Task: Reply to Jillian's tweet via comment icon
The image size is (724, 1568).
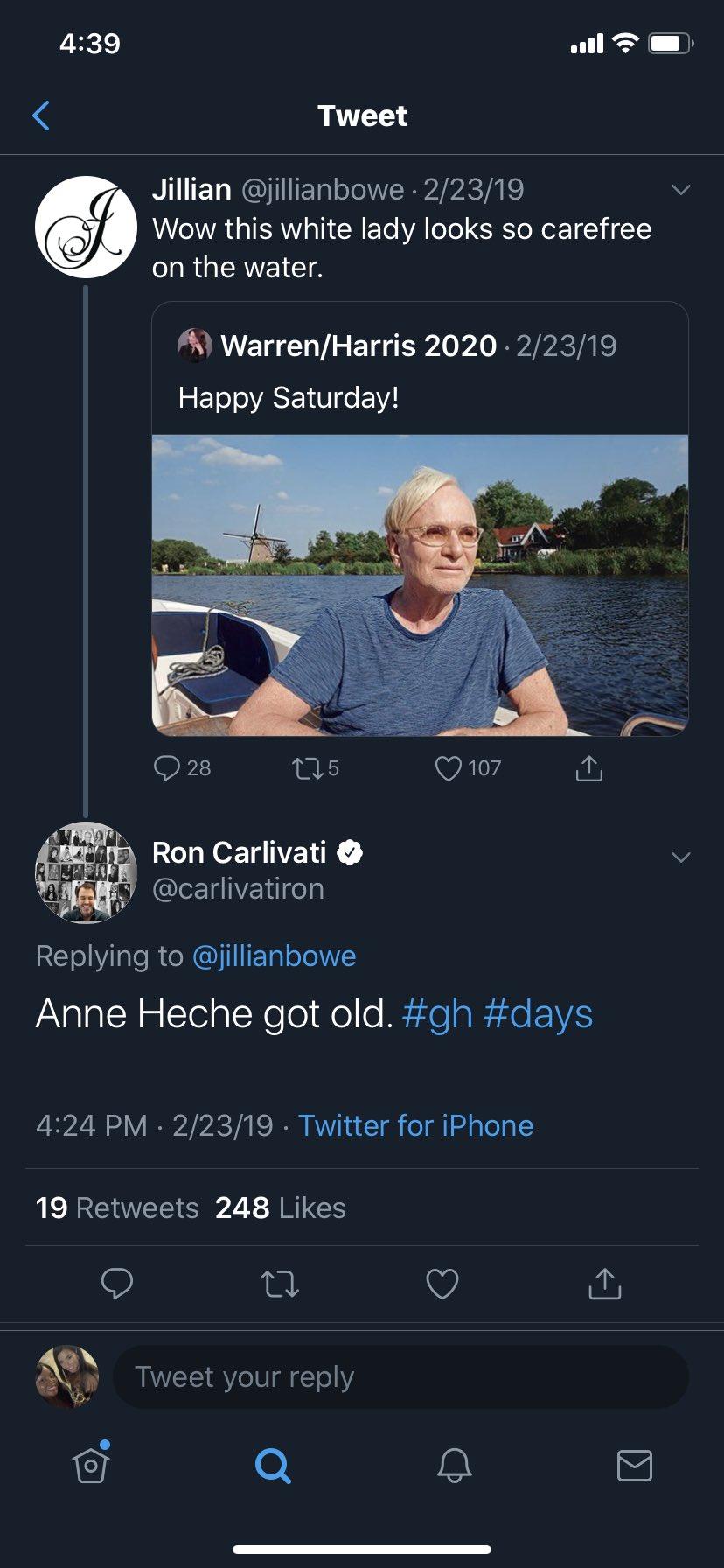Action: tap(166, 768)
